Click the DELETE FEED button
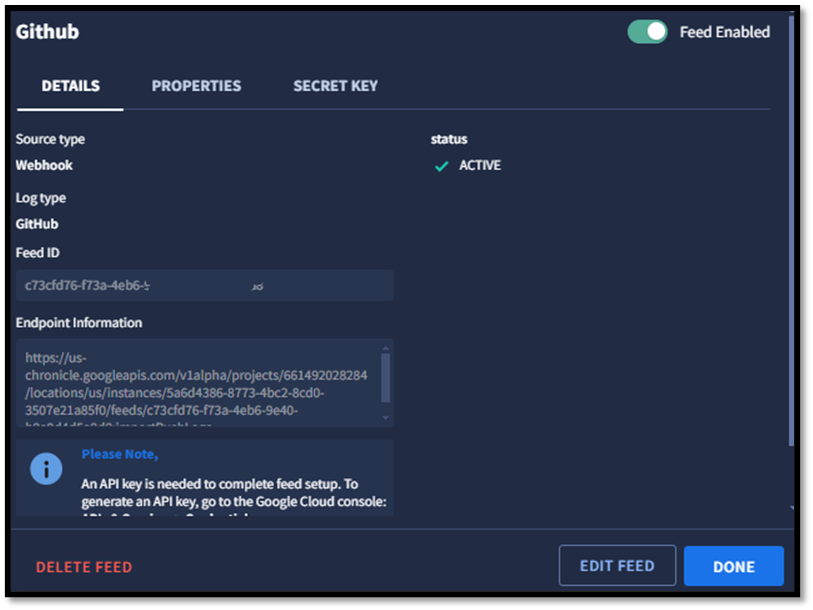Screen dimensions: 813x610 84,567
